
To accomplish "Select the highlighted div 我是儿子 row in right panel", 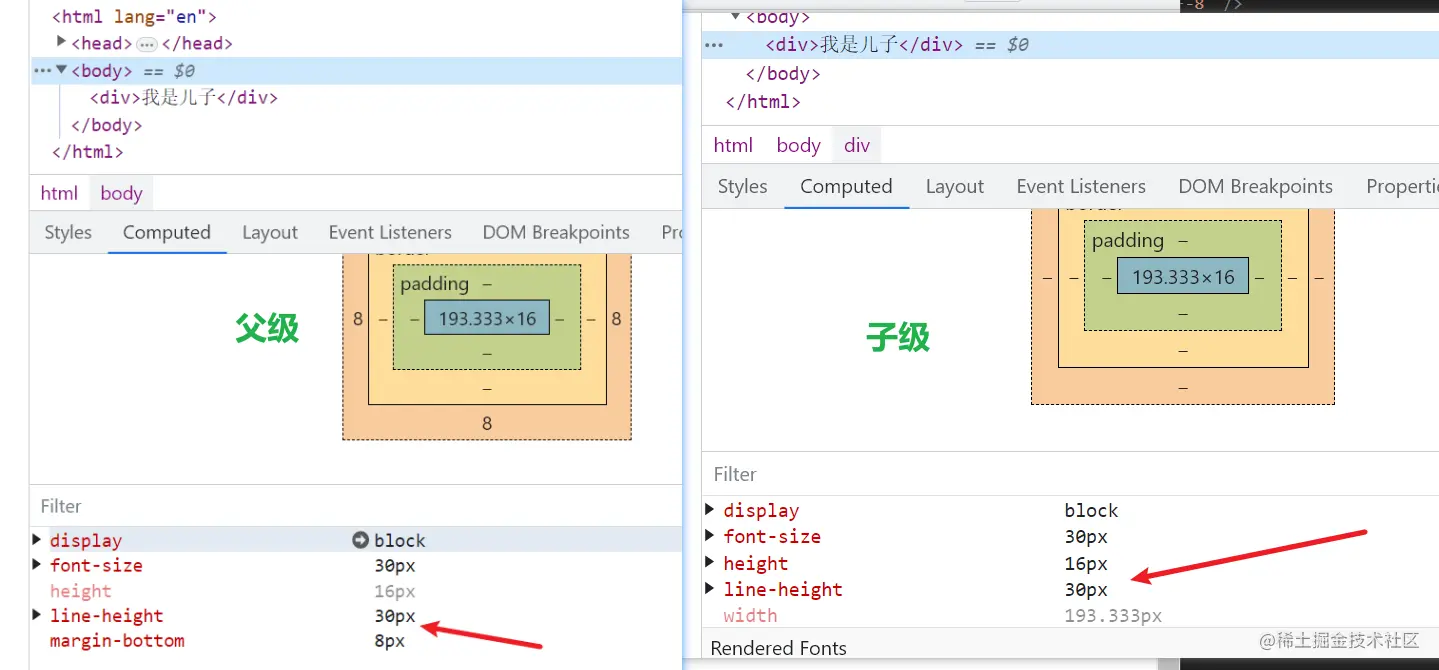I will click(1070, 45).
